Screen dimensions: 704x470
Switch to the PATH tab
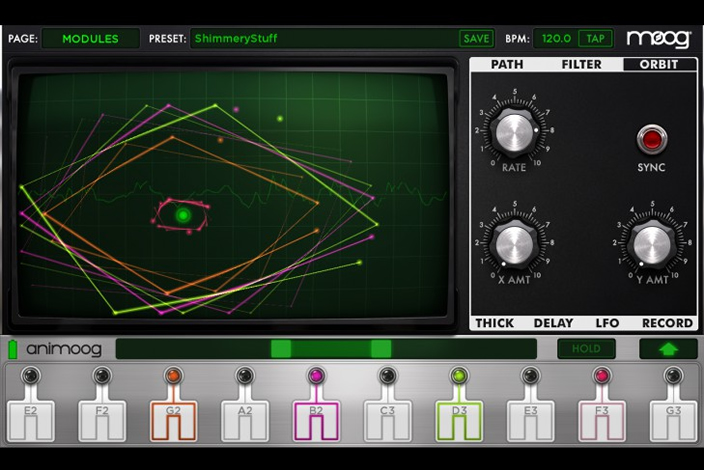pyautogui.click(x=507, y=65)
